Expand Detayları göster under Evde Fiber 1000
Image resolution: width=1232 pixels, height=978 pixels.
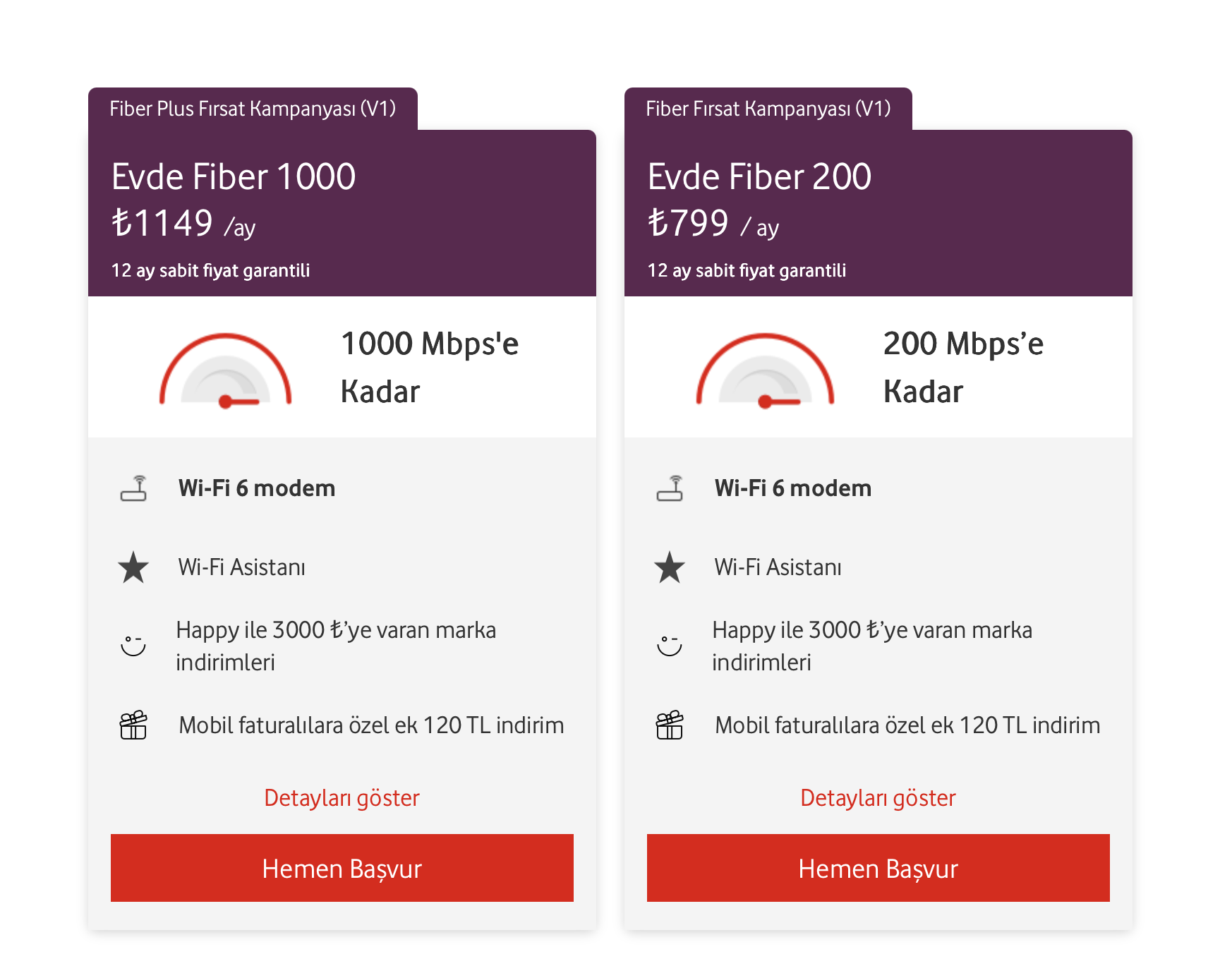[342, 798]
